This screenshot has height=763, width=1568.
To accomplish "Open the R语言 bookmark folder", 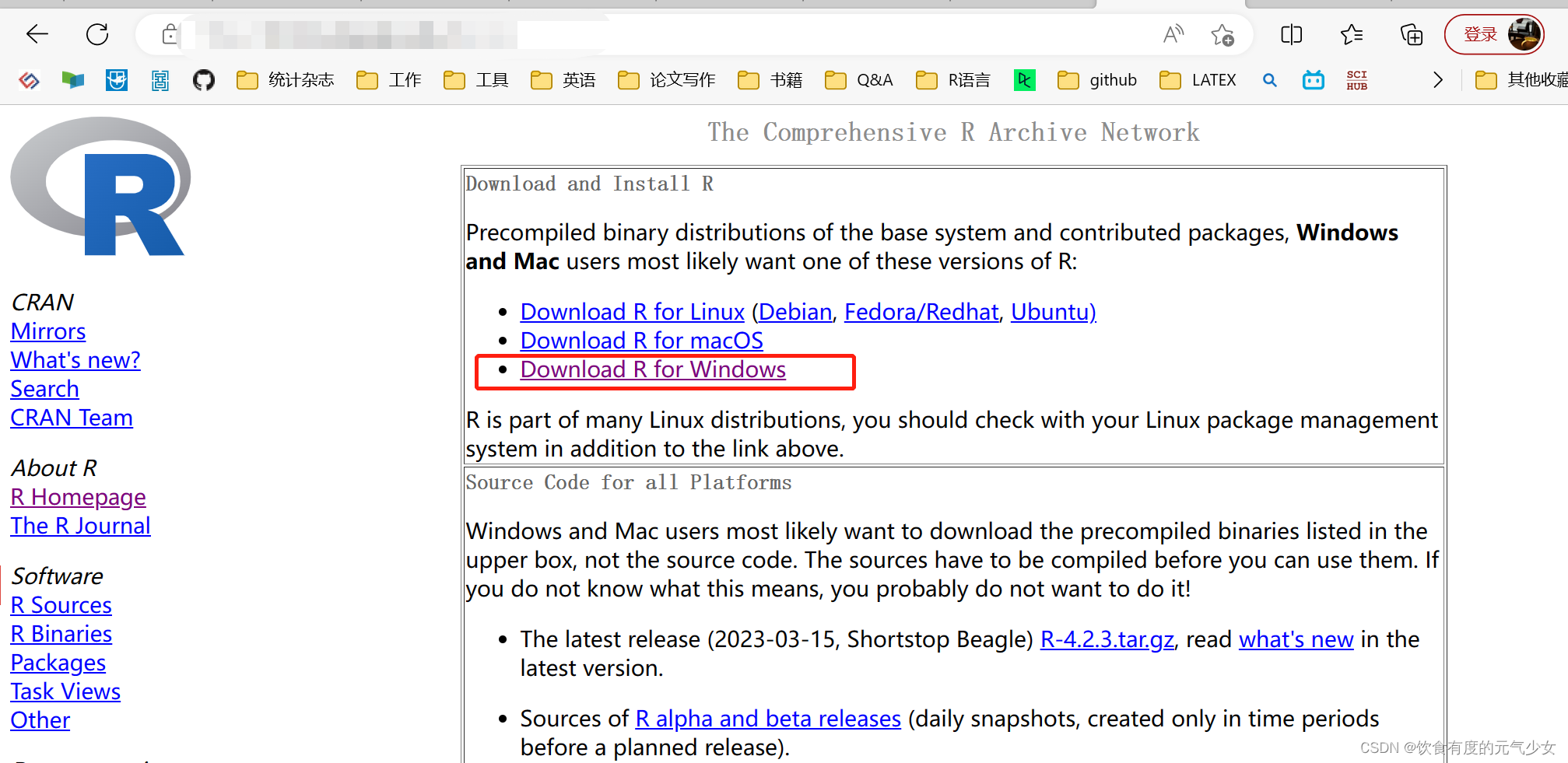I will point(953,80).
